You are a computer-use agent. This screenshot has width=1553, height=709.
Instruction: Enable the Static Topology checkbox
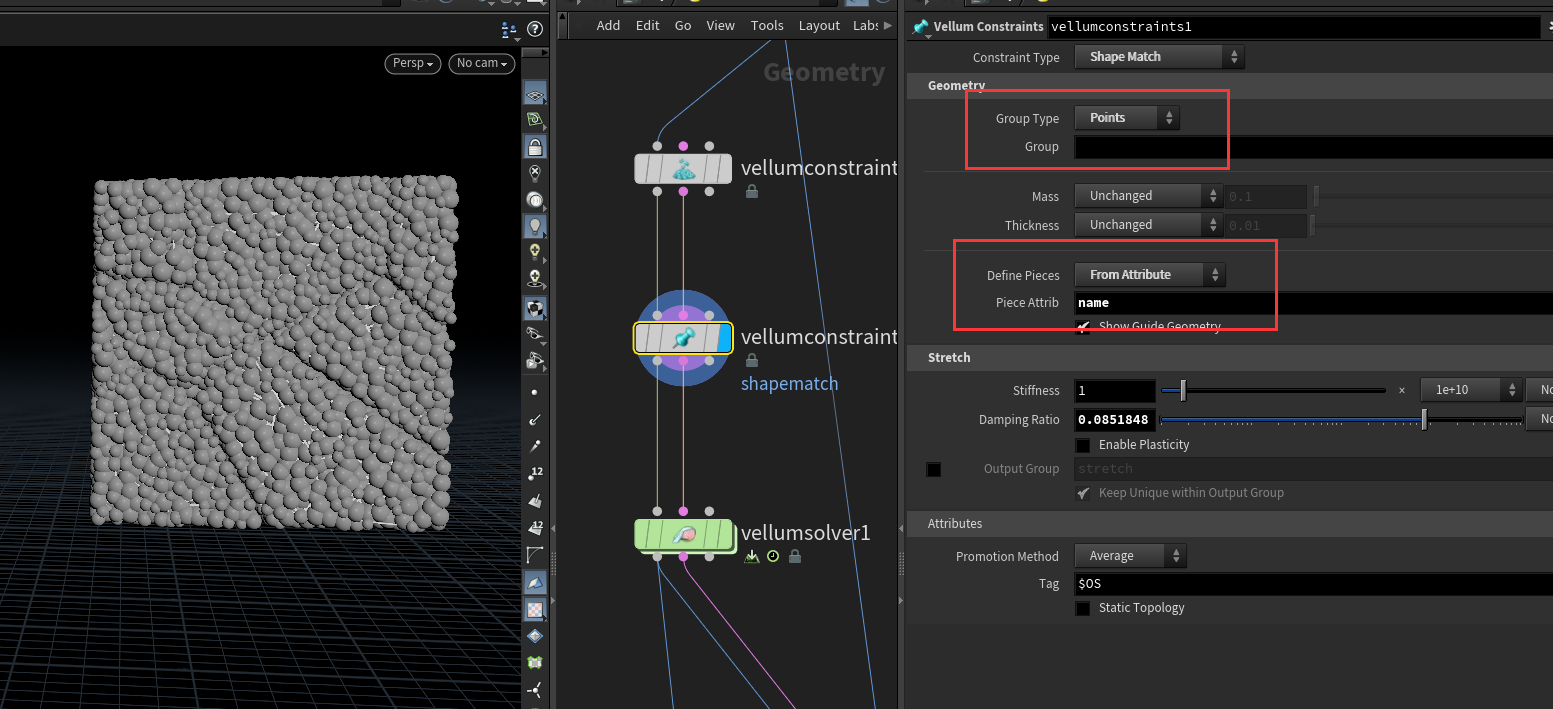click(1083, 608)
